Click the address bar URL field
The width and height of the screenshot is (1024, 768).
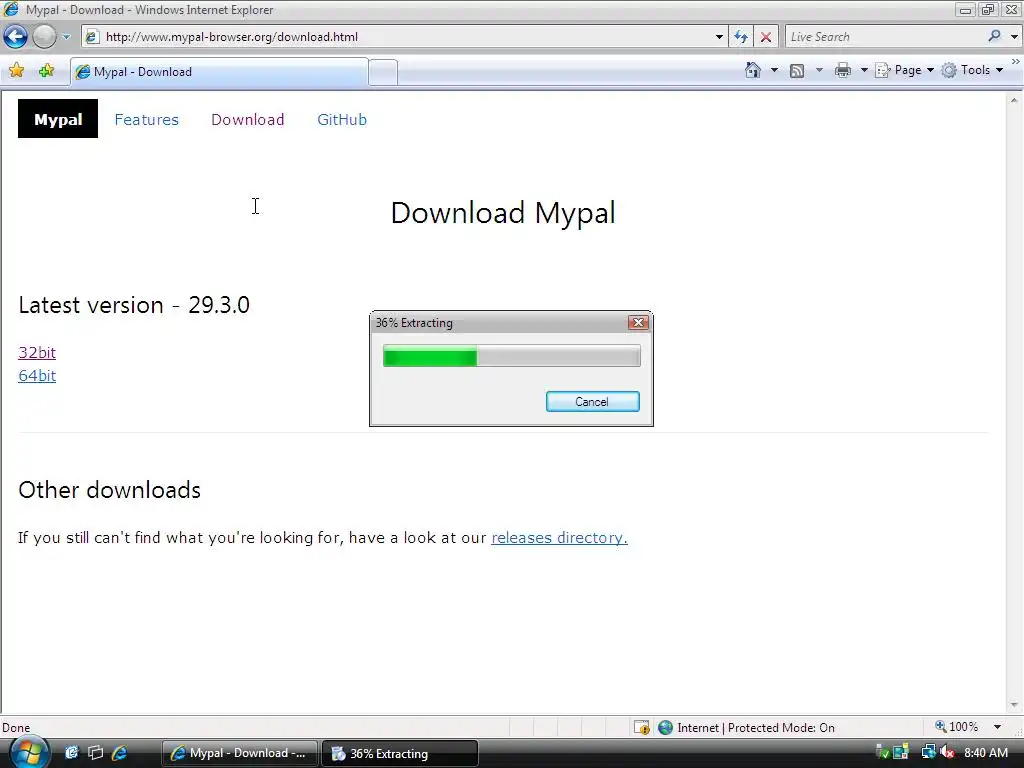pyautogui.click(x=405, y=37)
